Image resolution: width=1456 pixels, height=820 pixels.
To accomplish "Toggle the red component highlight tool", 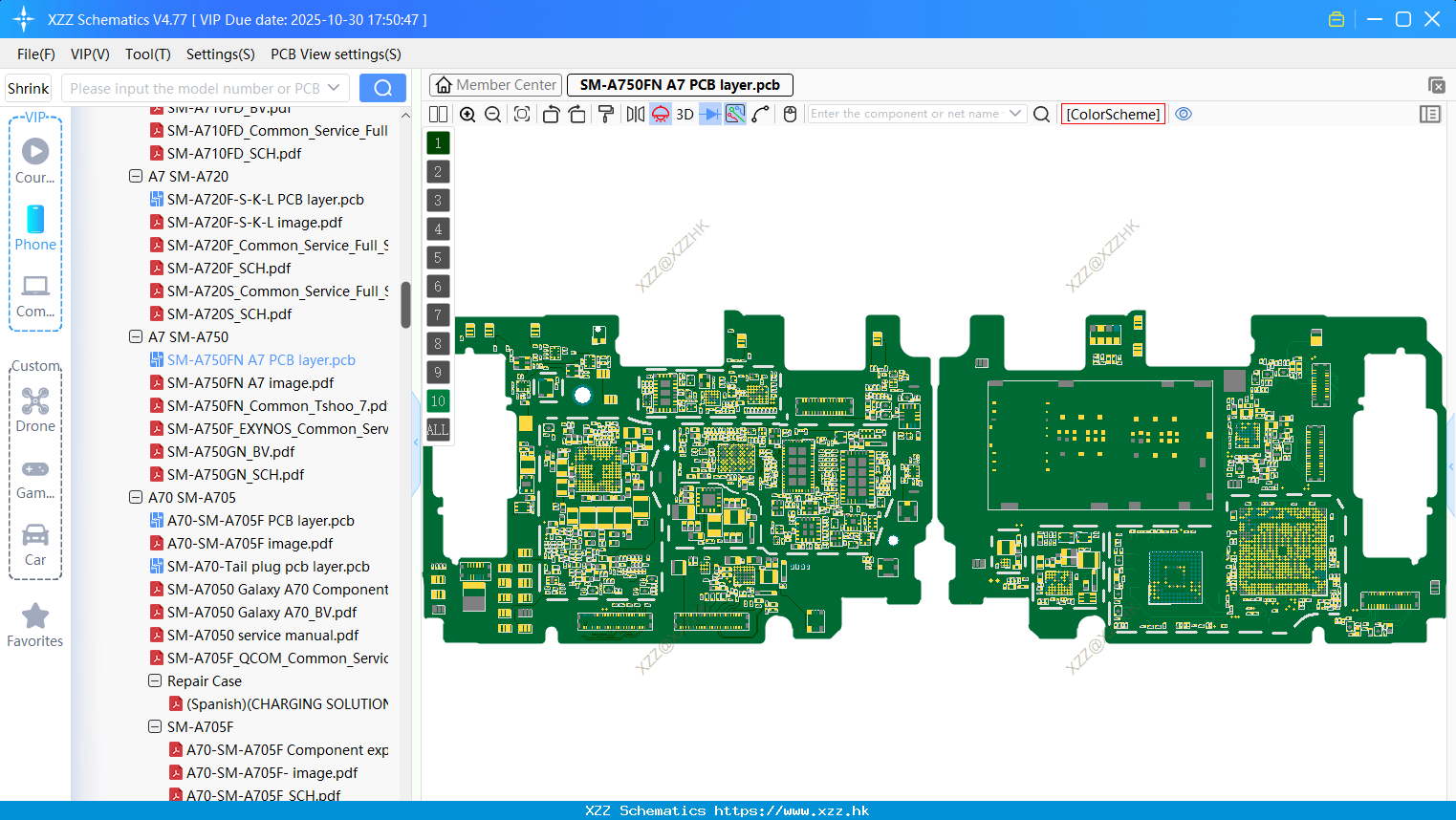I will pyautogui.click(x=661, y=114).
